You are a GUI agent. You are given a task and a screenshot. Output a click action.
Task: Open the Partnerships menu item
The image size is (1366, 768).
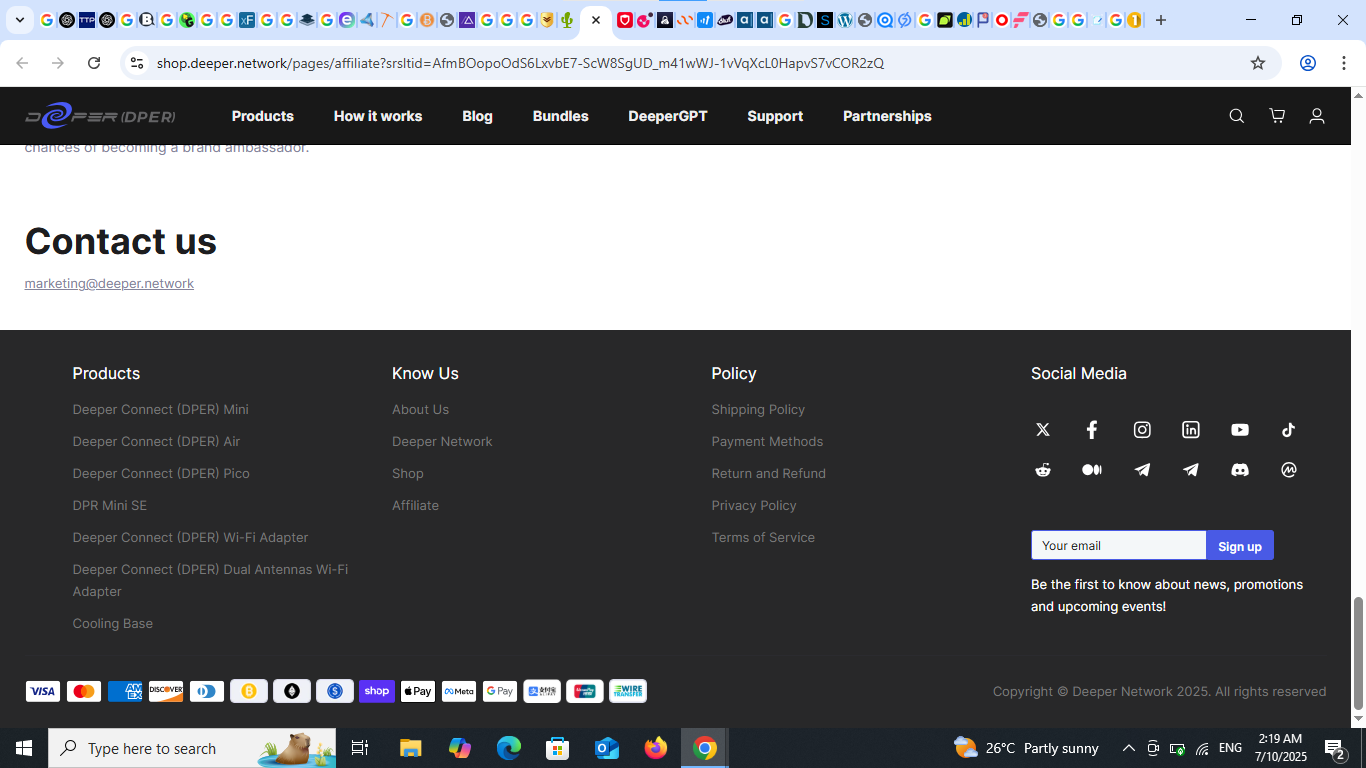pos(887,116)
